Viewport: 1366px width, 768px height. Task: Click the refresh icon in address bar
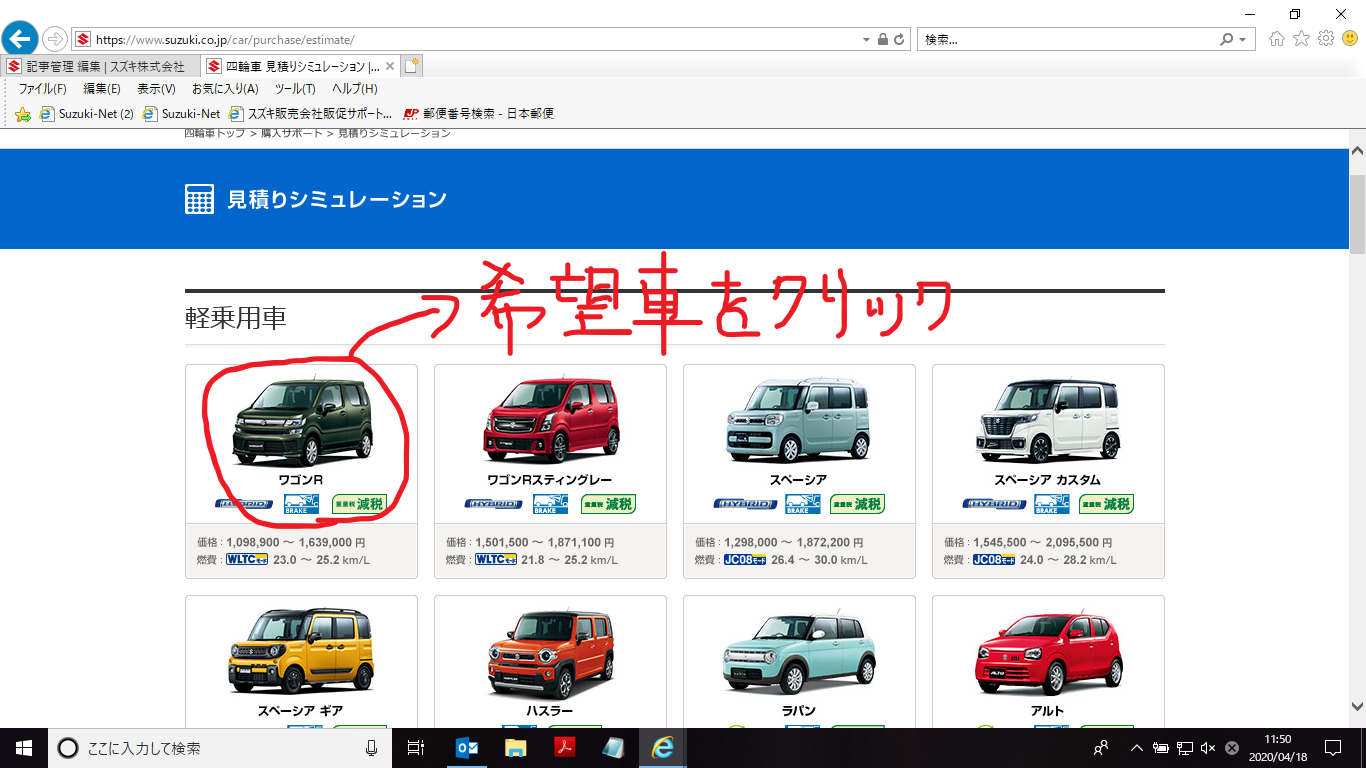(899, 40)
